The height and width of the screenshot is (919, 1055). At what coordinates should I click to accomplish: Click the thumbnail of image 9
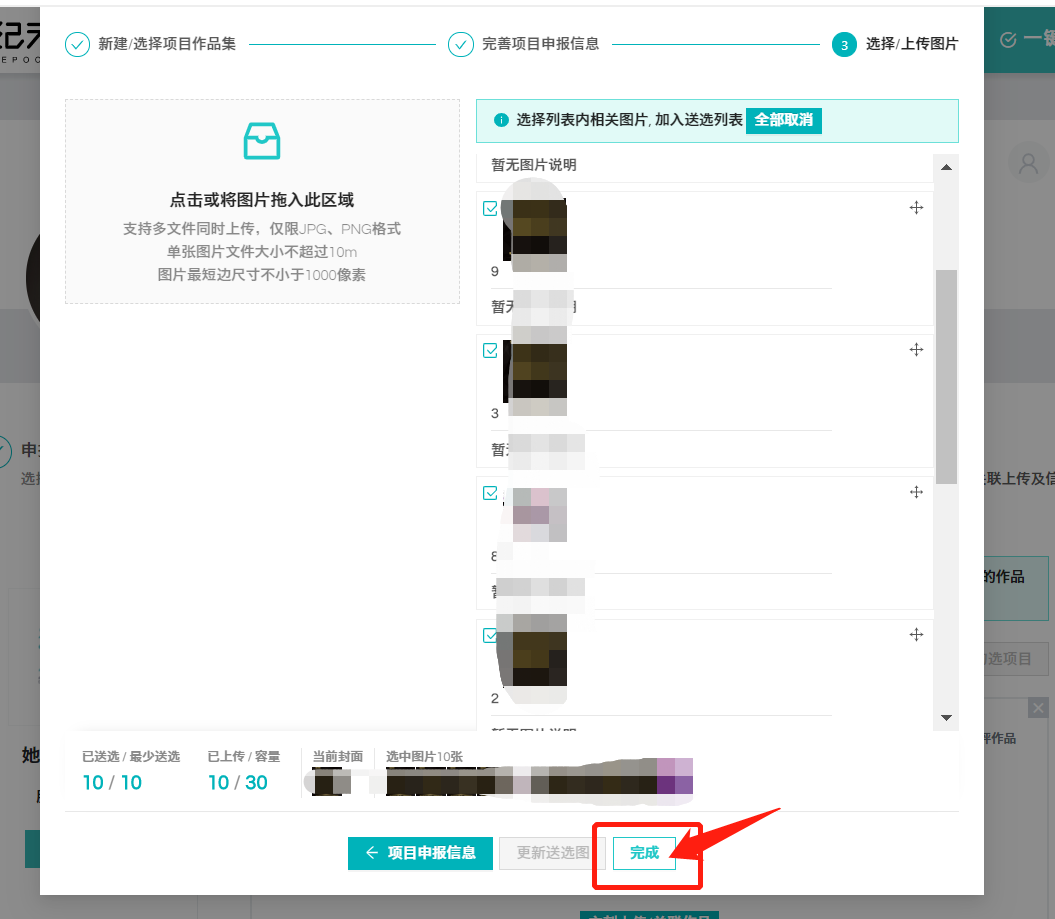click(x=535, y=227)
